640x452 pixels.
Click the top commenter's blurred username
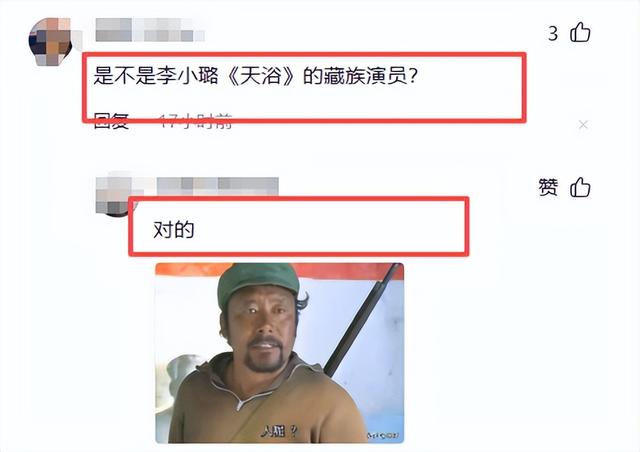coord(150,29)
